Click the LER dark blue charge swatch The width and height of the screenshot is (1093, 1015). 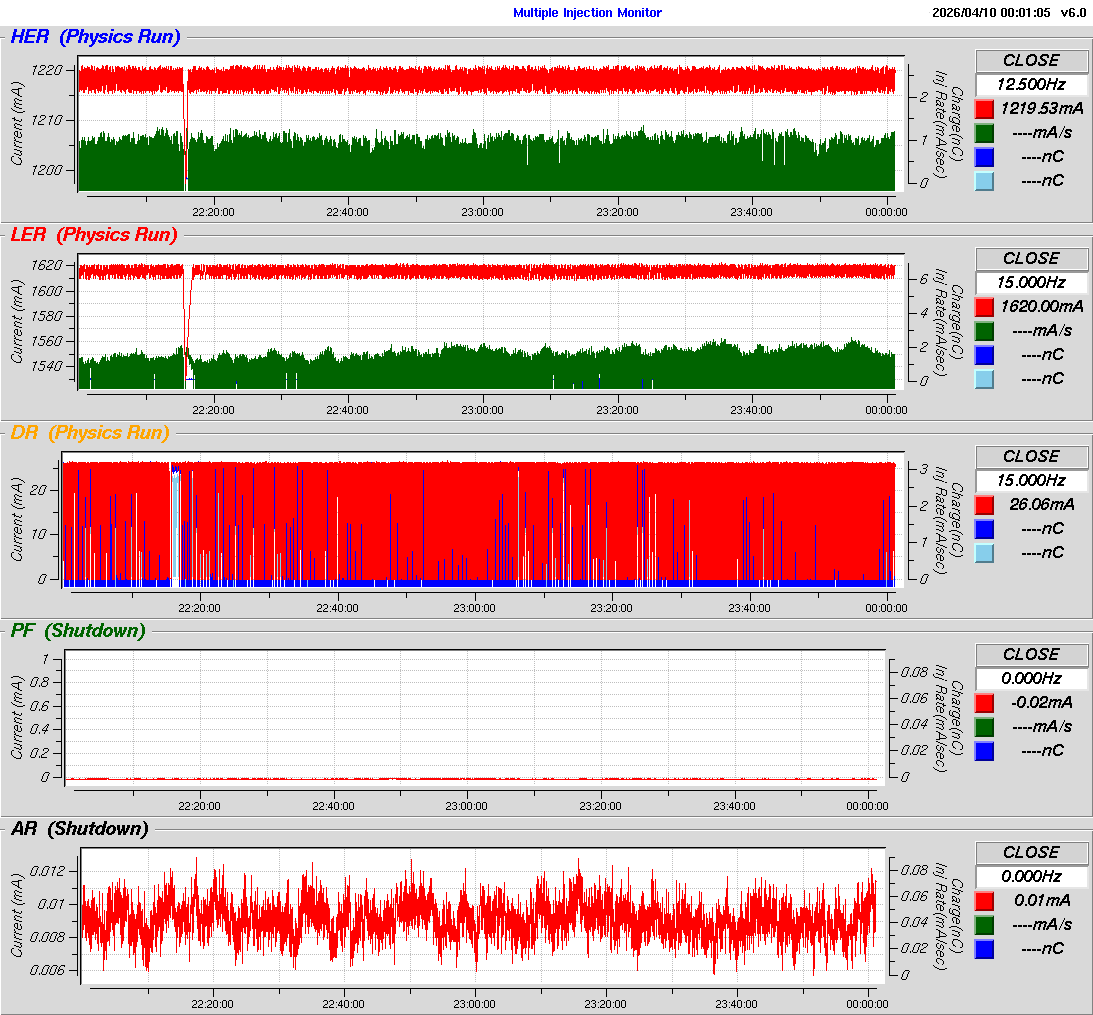click(985, 355)
